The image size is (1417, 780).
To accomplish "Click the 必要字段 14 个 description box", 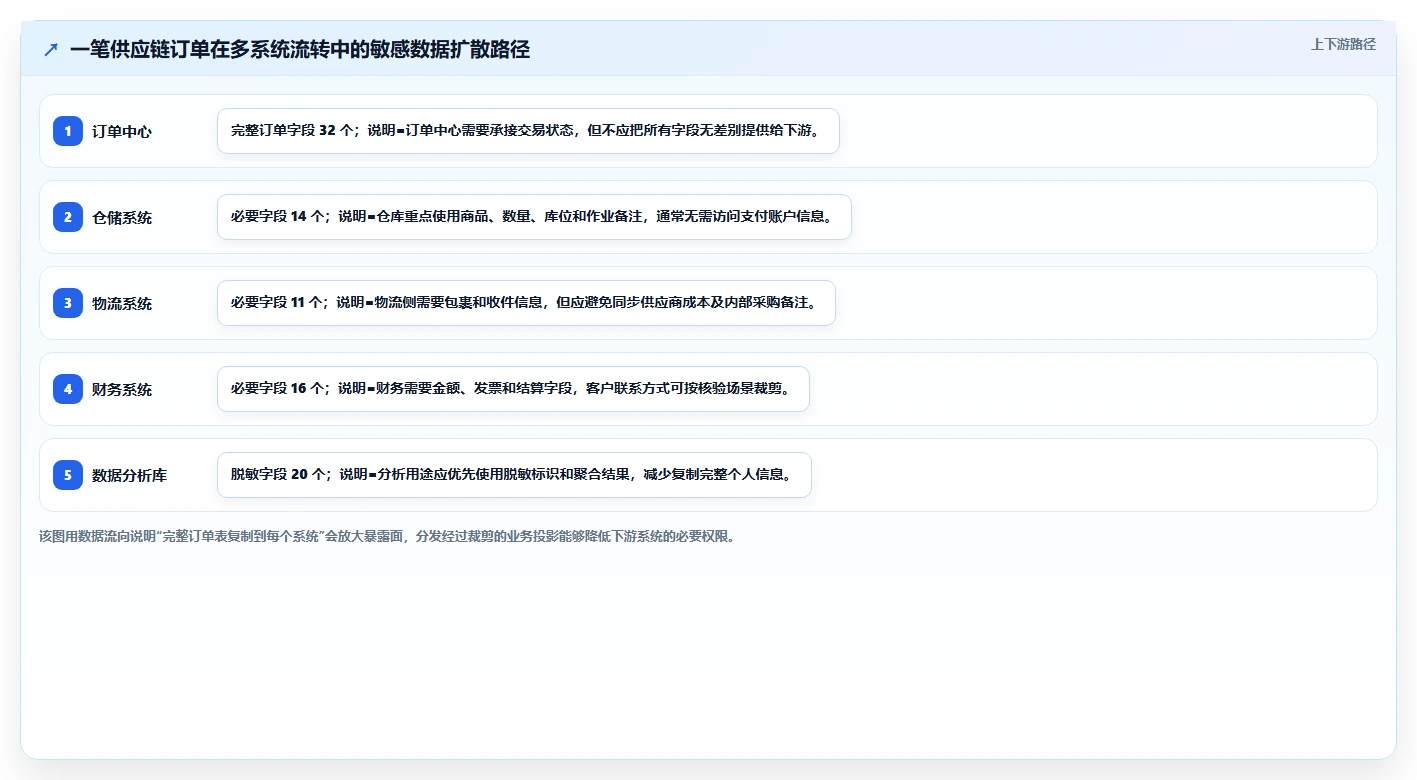I will coord(534,217).
